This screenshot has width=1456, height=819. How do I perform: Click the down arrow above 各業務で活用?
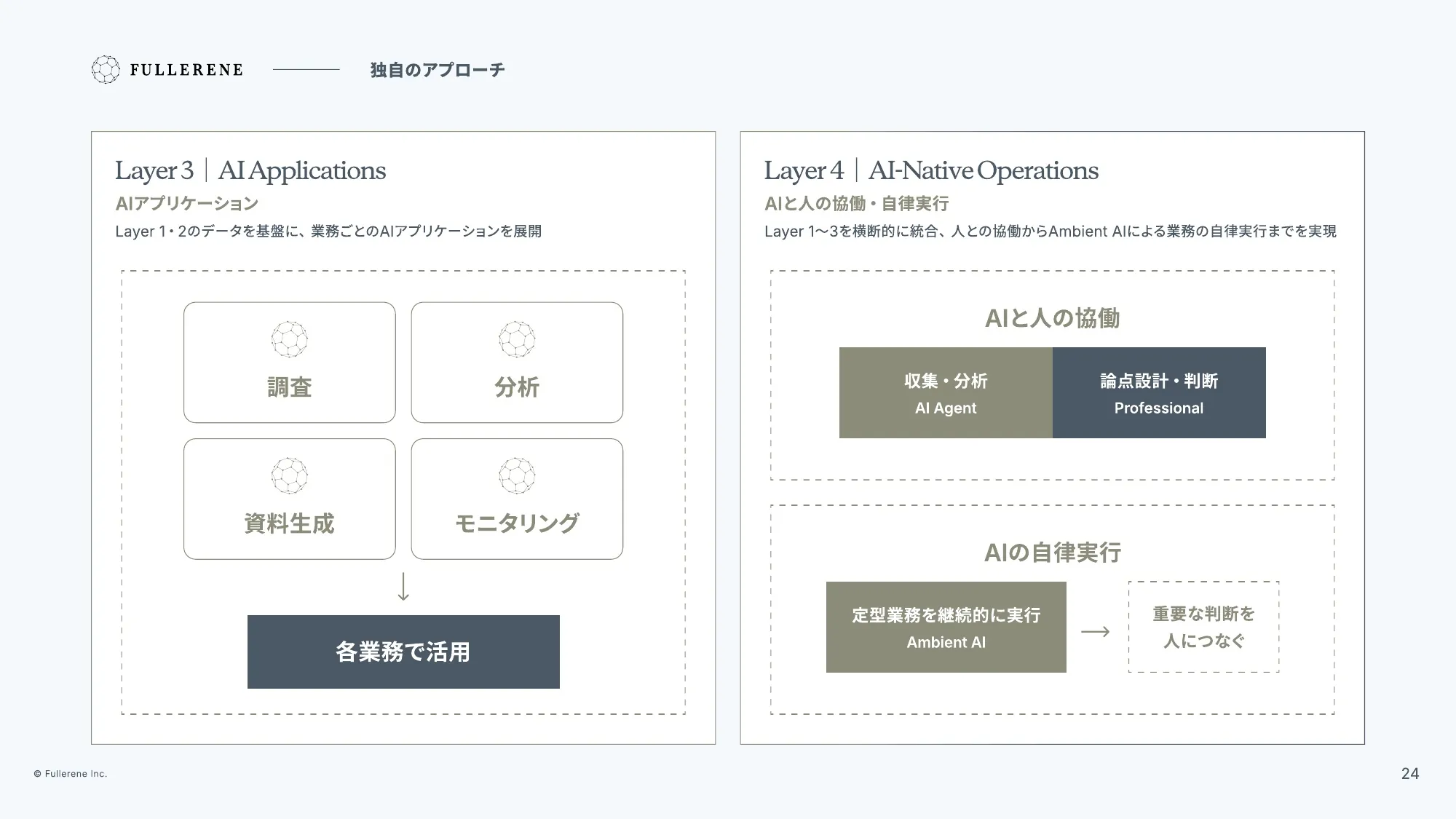tap(403, 587)
